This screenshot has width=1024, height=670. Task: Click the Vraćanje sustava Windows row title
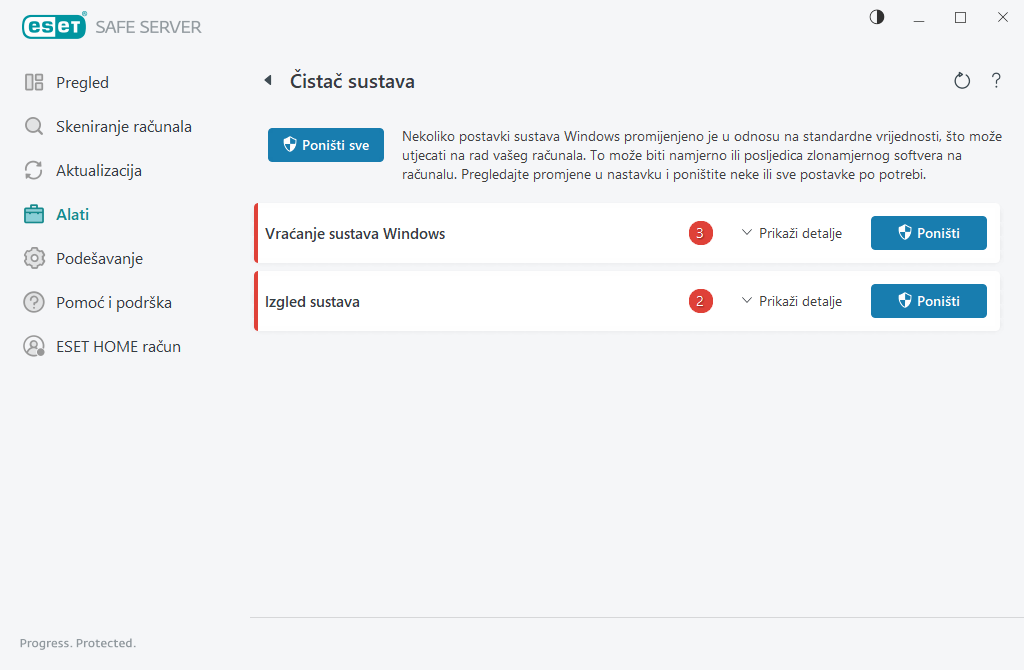pyautogui.click(x=355, y=234)
